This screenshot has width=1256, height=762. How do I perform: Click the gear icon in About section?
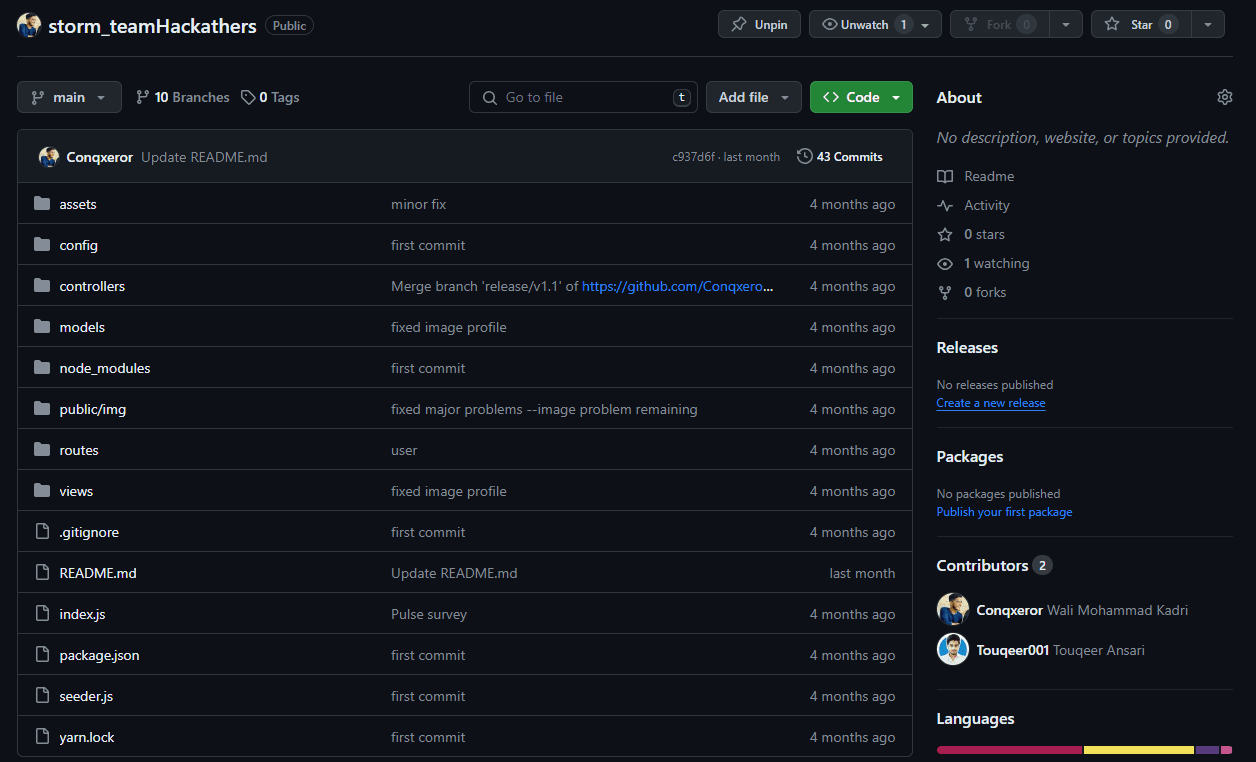pos(1225,97)
